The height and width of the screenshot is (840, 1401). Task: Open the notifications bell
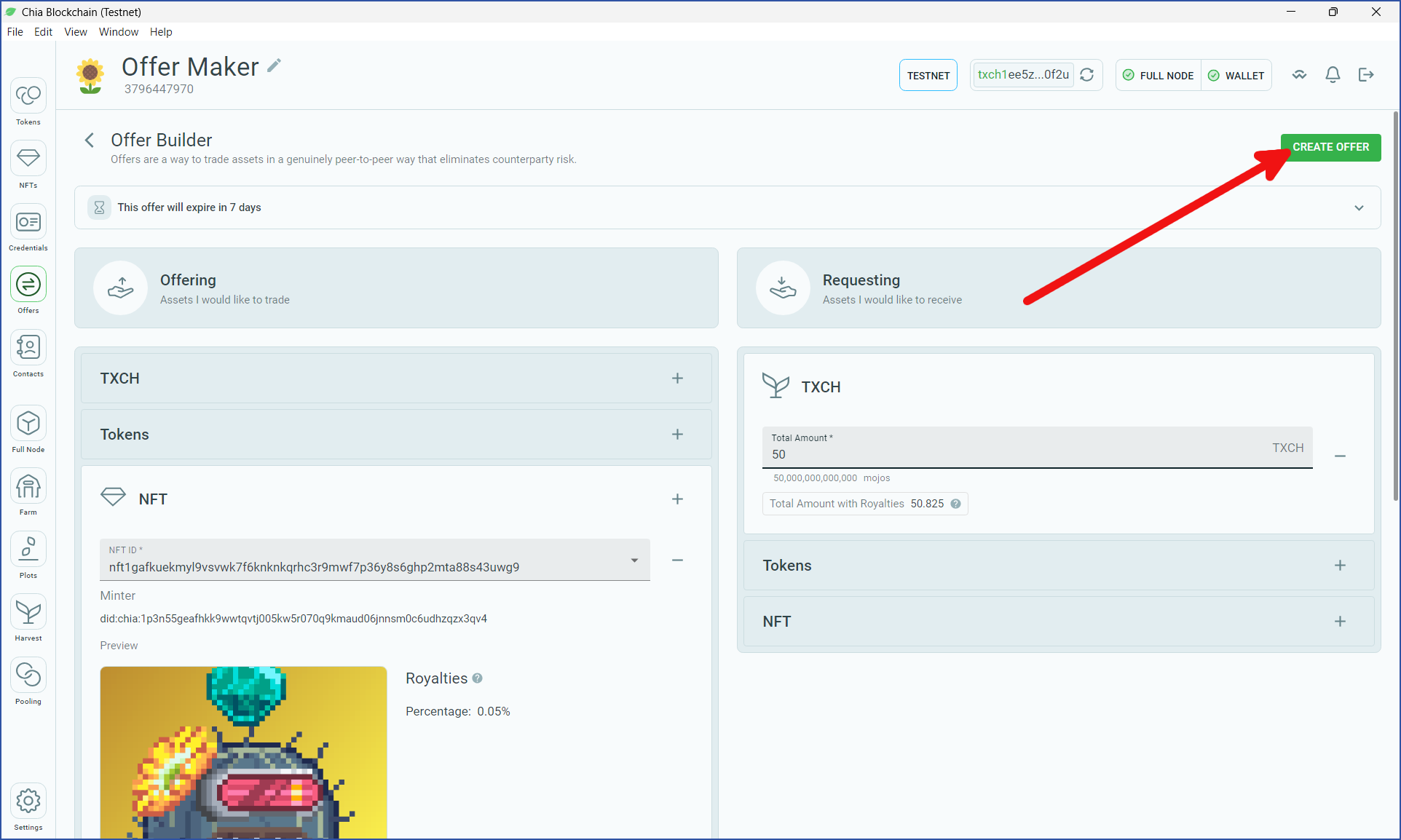[x=1333, y=75]
